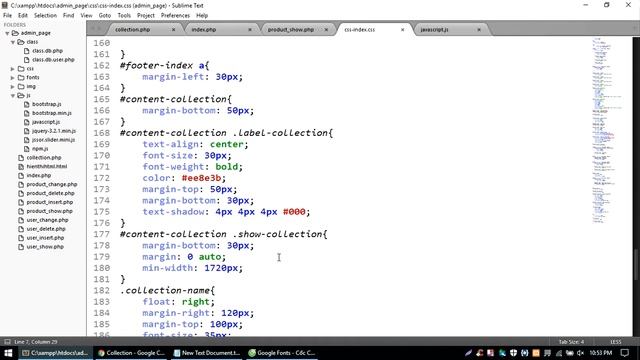This screenshot has height=360, width=640.
Task: Expand the css folder
Action: [13, 69]
